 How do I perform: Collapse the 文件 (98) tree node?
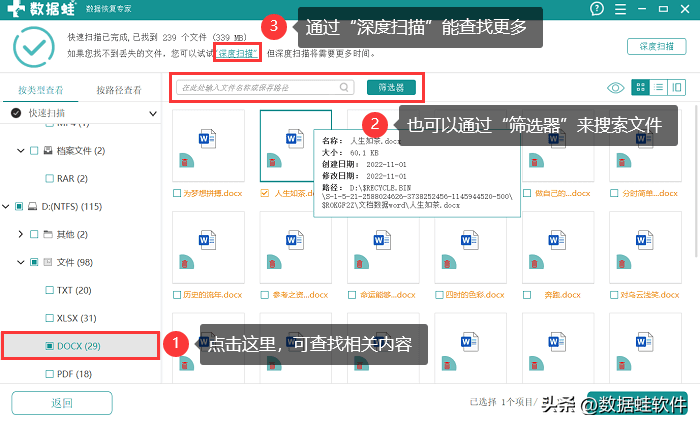click(21, 262)
